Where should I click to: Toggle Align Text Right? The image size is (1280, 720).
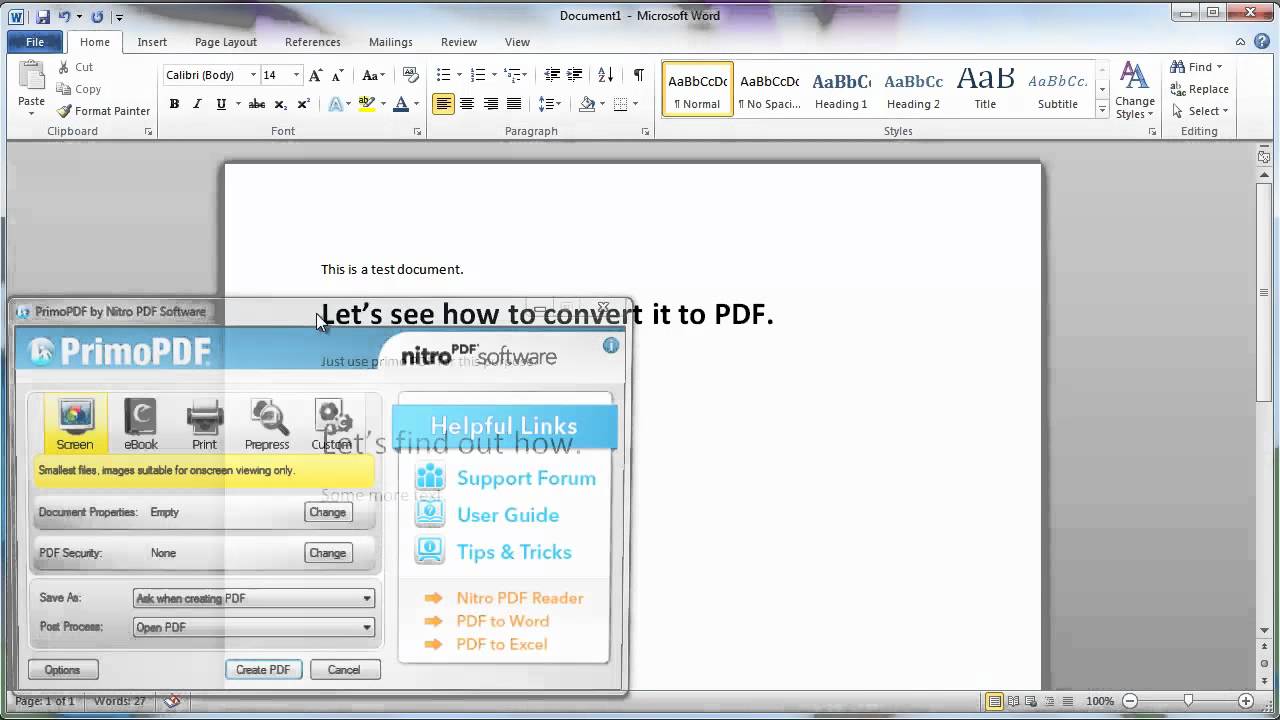coord(491,104)
